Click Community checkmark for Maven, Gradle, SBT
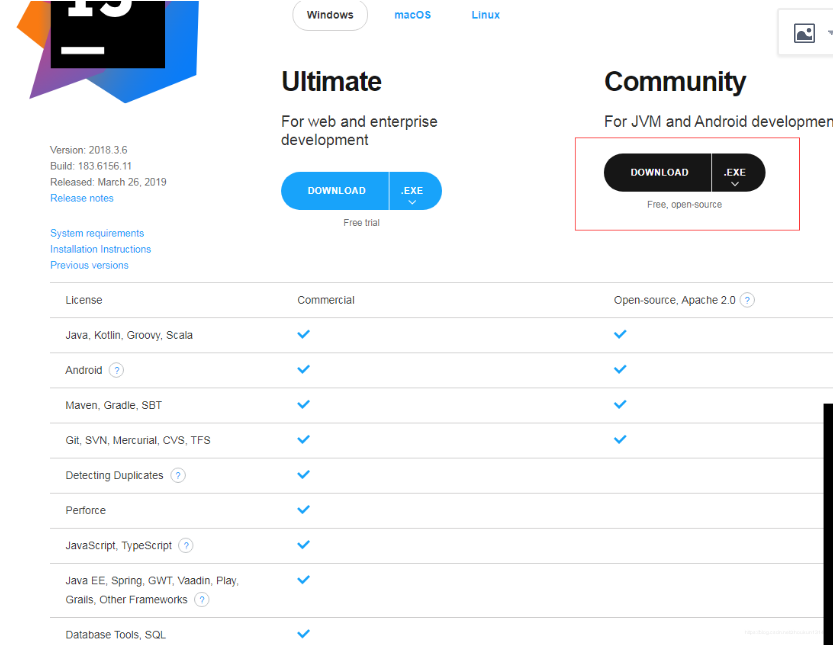Image resolution: width=833 pixels, height=645 pixels. (620, 404)
